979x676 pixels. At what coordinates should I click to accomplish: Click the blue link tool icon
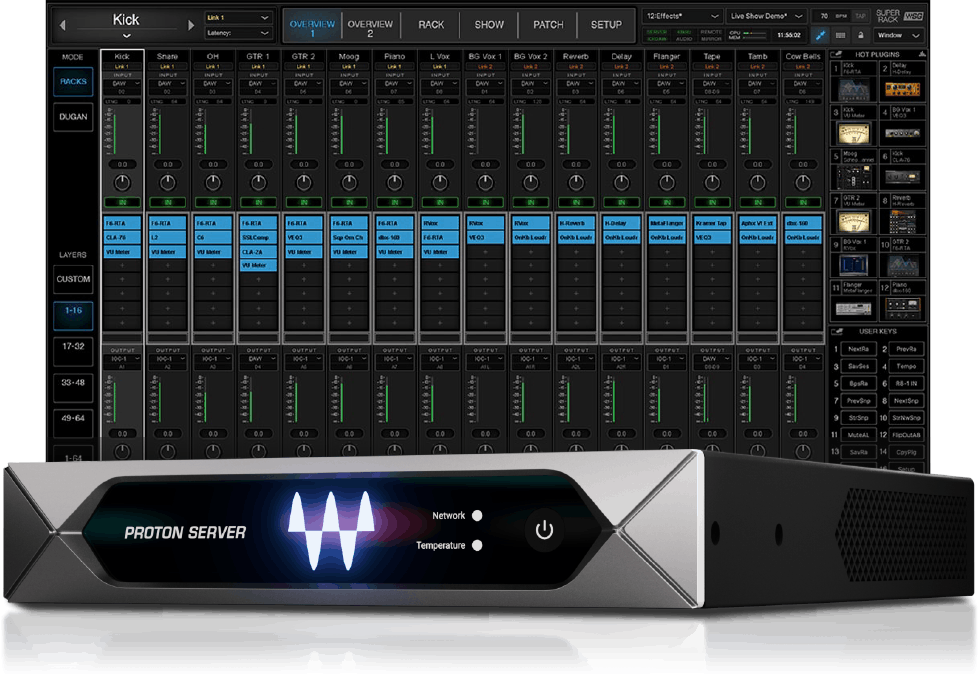[819, 35]
